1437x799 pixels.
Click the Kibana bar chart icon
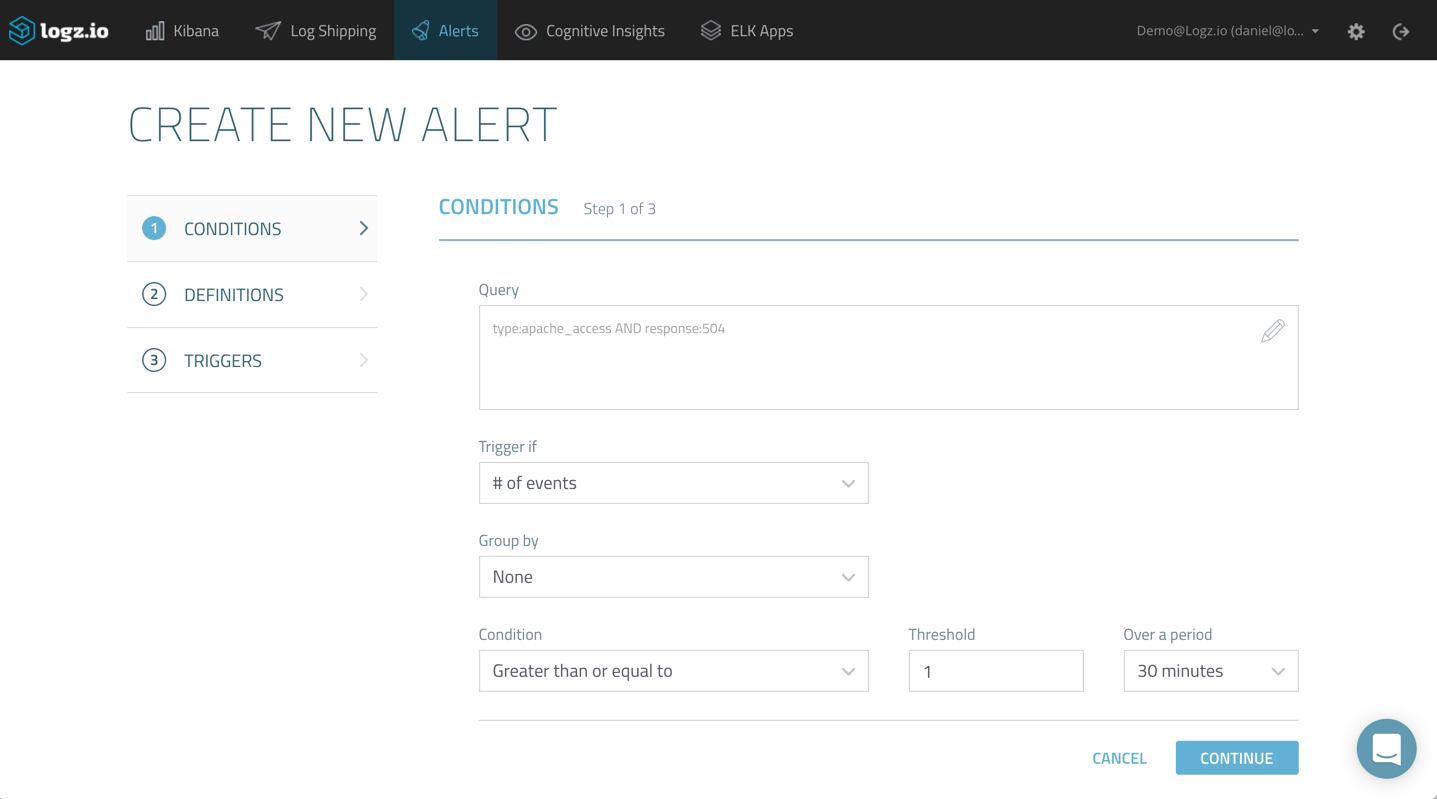click(155, 31)
